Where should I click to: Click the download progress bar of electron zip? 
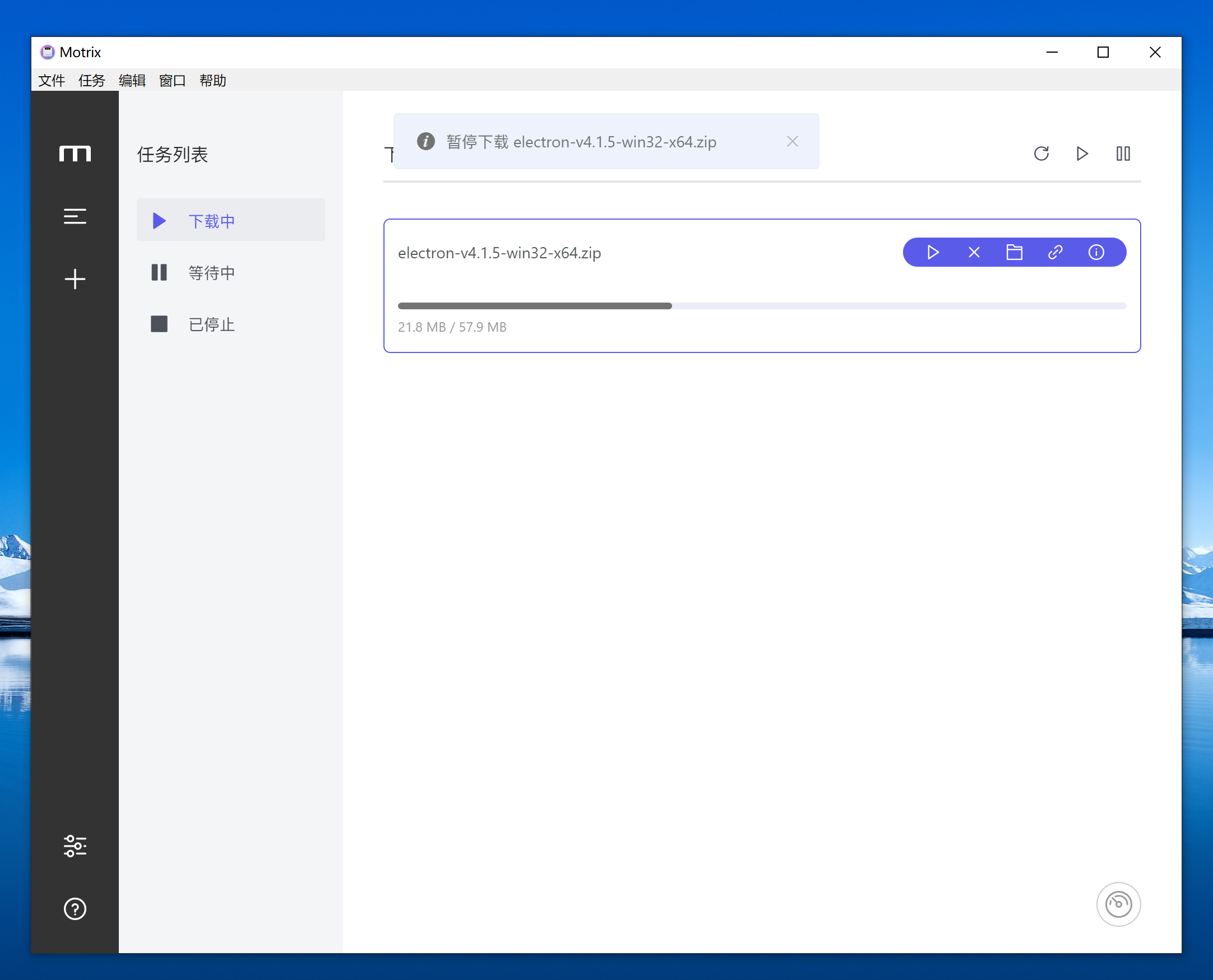click(762, 306)
